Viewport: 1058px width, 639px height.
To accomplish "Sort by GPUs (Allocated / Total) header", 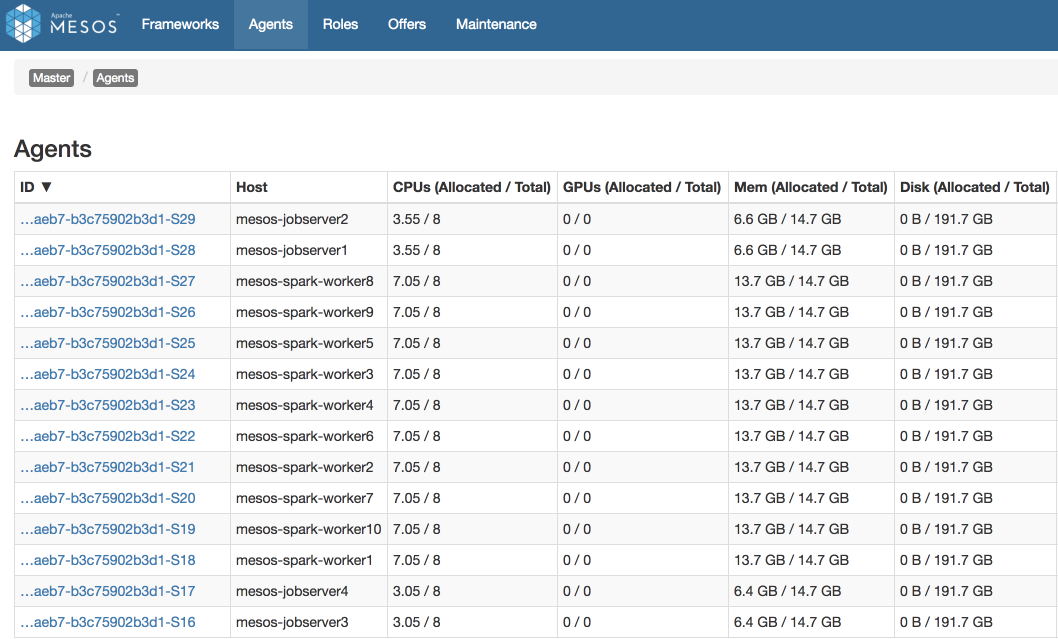I will [x=642, y=187].
